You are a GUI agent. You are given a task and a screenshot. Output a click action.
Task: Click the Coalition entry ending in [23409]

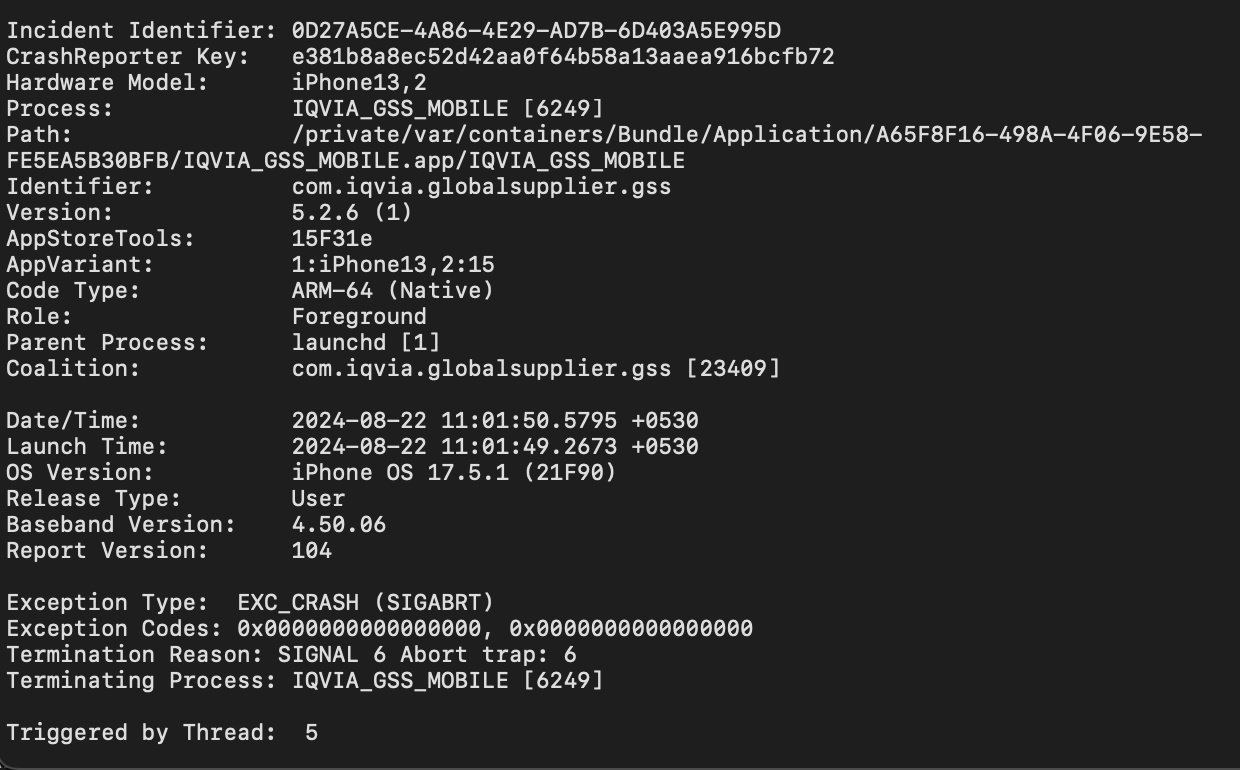pos(536,369)
